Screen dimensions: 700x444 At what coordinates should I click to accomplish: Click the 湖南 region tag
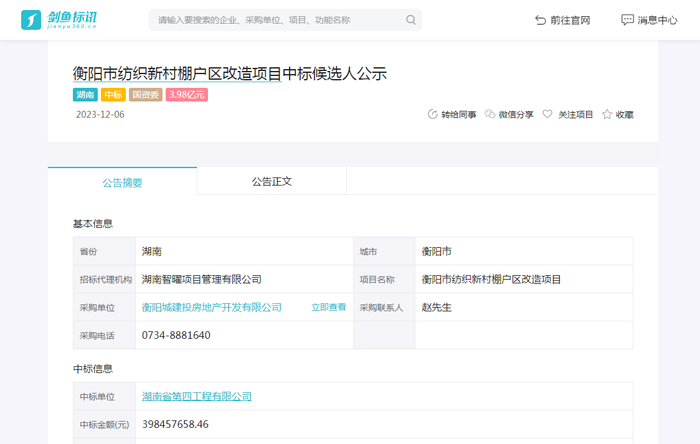click(85, 95)
